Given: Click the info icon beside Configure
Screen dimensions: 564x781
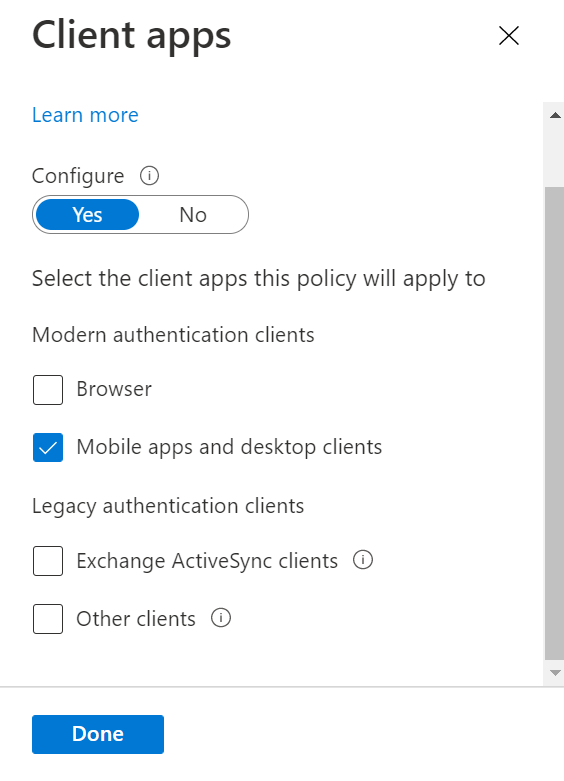Looking at the screenshot, I should coord(149,176).
